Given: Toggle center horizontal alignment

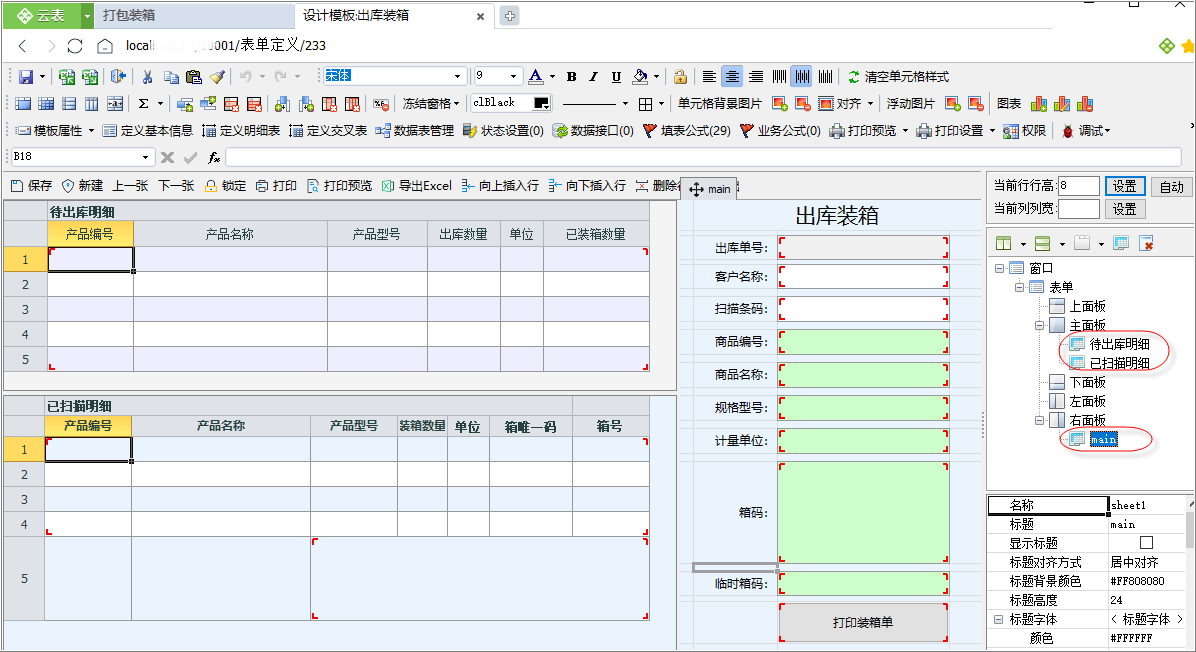Looking at the screenshot, I should (x=732, y=76).
